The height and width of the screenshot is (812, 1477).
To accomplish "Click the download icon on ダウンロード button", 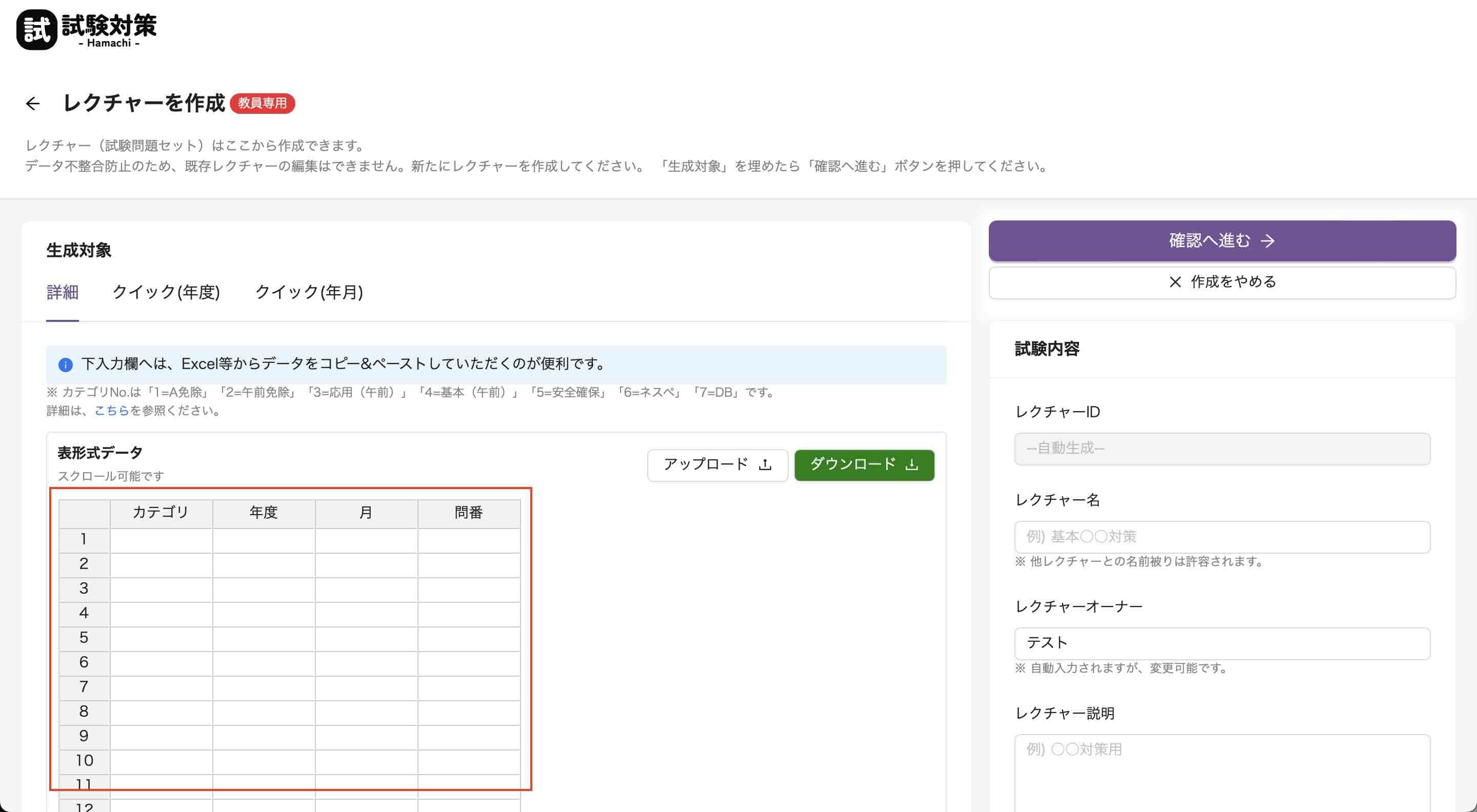I will [x=912, y=465].
